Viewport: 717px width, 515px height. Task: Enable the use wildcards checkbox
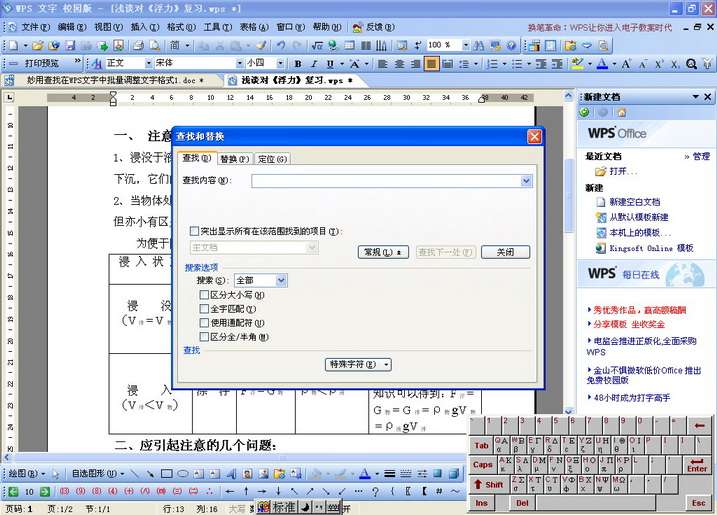(x=204, y=323)
